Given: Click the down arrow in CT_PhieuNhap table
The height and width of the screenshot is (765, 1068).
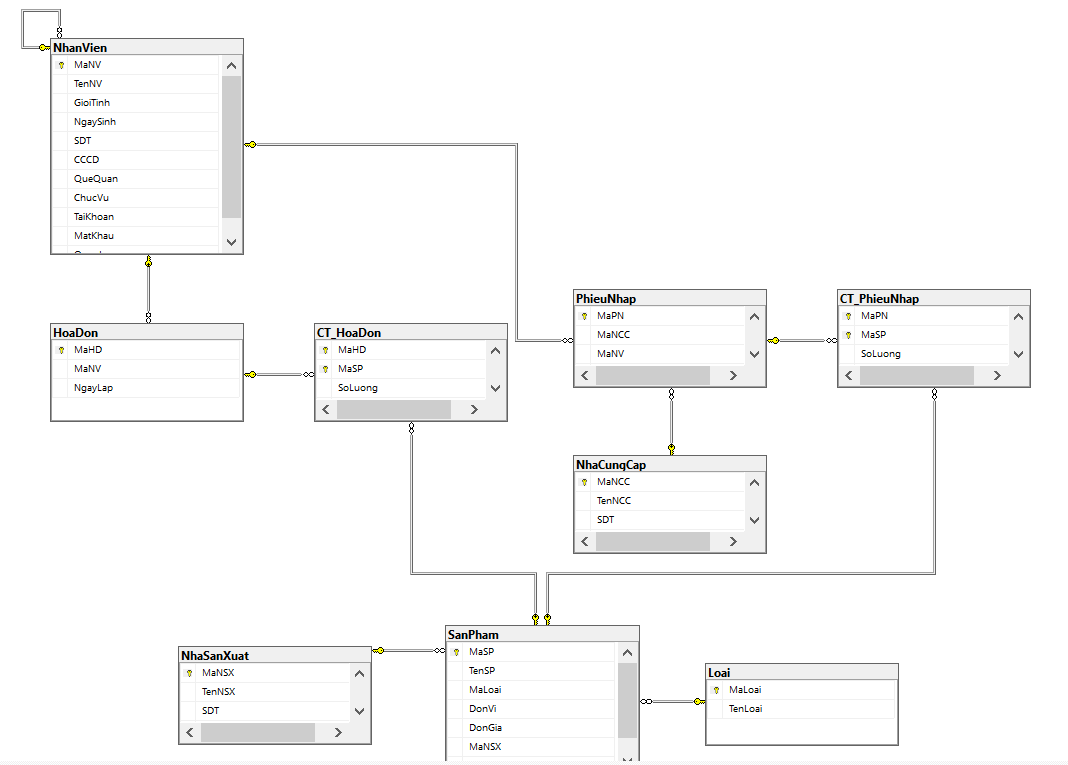Looking at the screenshot, I should [1018, 354].
